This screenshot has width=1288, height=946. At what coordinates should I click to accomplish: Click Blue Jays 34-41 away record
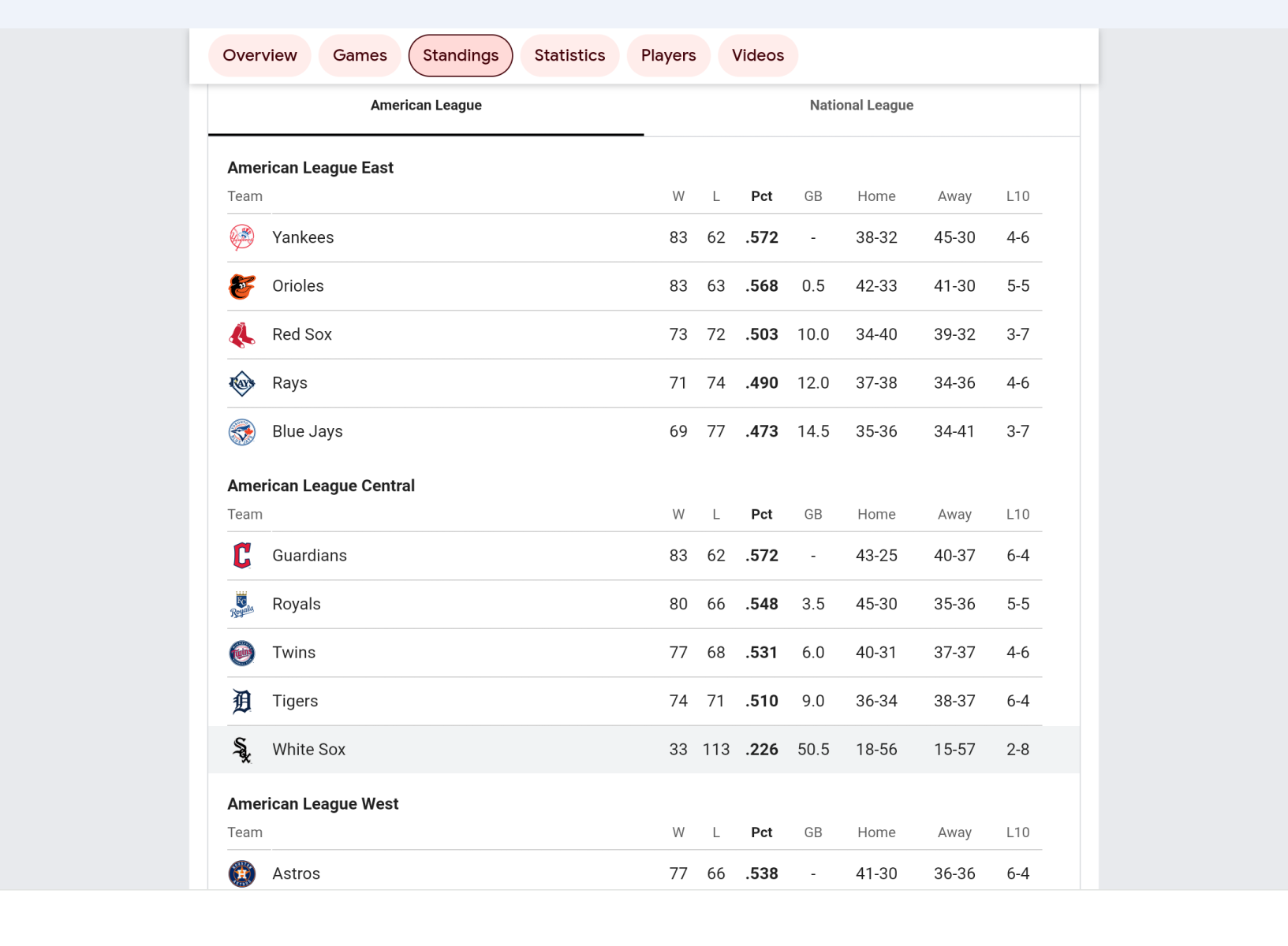pos(954,431)
